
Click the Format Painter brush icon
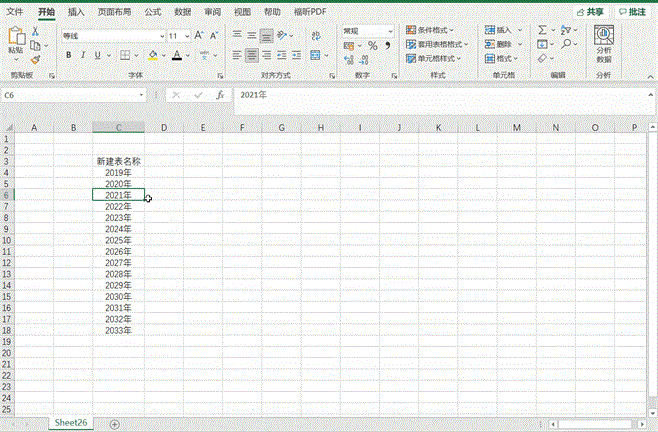point(35,60)
